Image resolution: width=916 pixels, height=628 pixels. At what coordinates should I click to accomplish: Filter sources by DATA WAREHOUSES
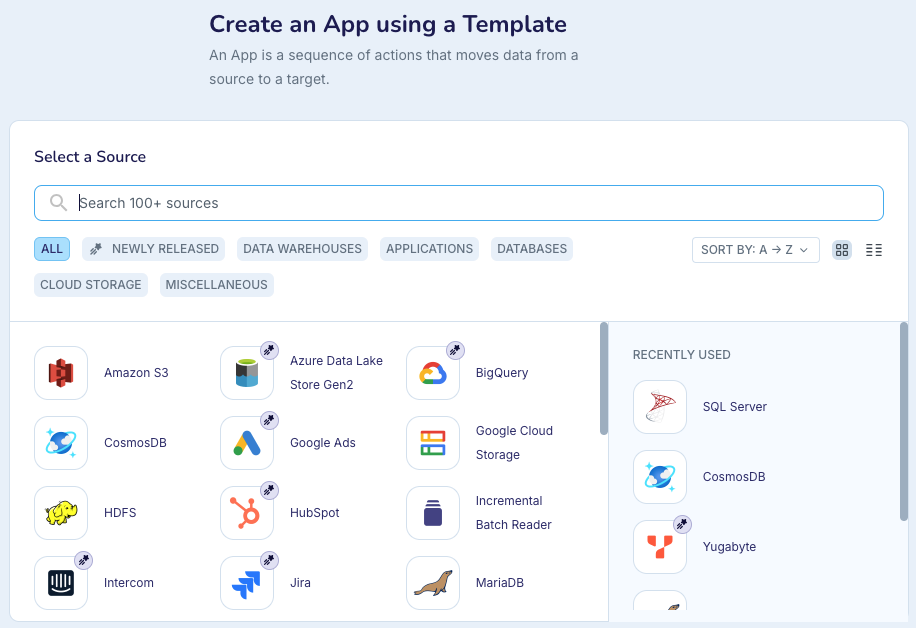(302, 248)
